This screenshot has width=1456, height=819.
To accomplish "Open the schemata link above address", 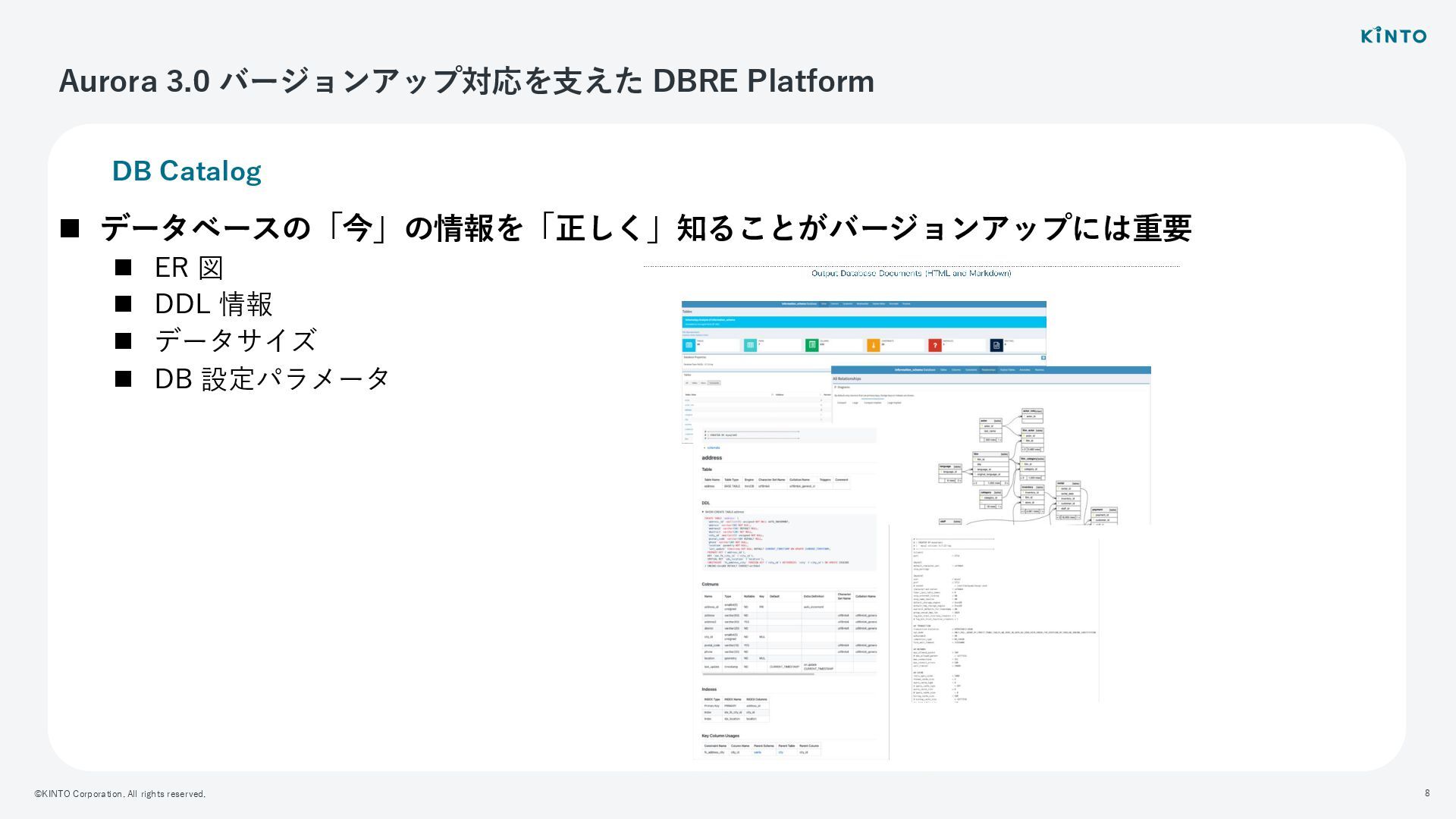I will click(x=712, y=447).
